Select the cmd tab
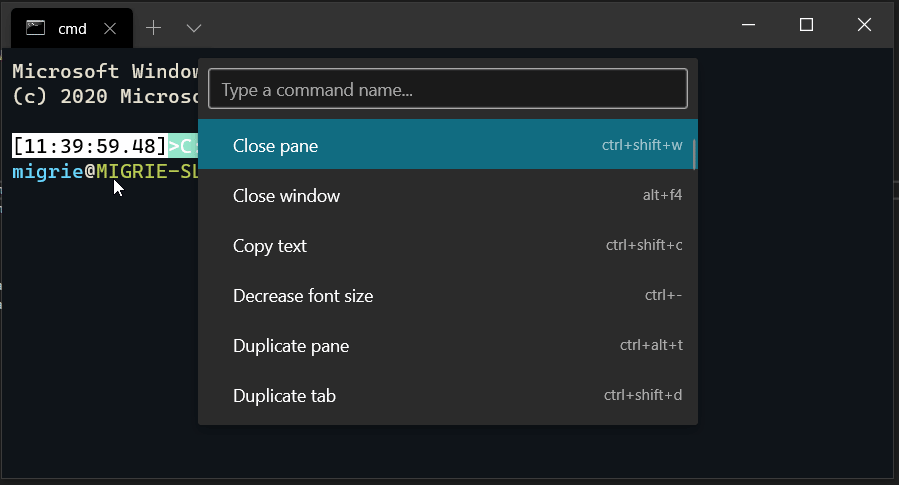Viewport: 899px width, 485px height. [72, 28]
